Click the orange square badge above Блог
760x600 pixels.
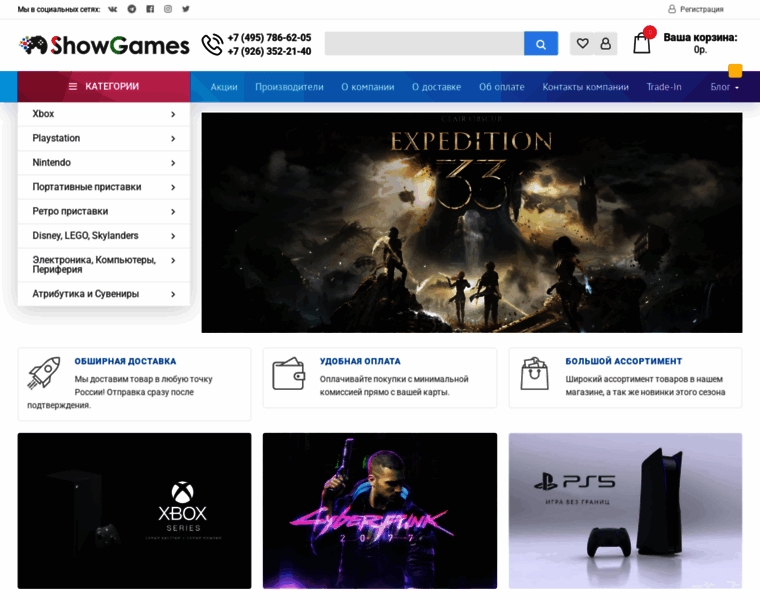[x=735, y=71]
